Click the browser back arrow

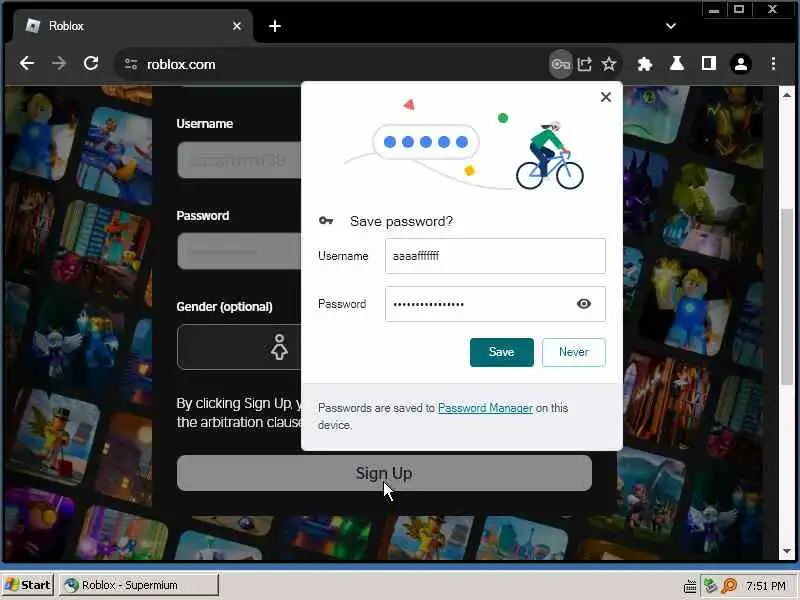(27, 64)
